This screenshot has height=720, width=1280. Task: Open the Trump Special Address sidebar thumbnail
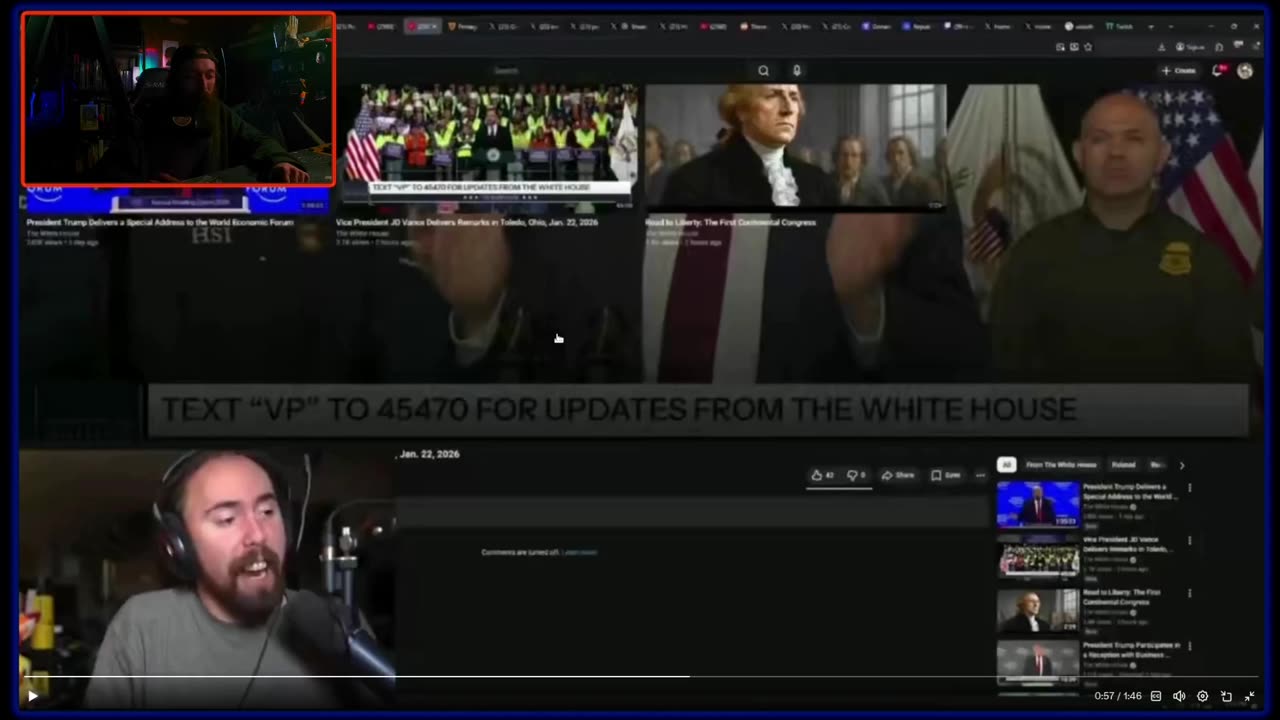1038,504
